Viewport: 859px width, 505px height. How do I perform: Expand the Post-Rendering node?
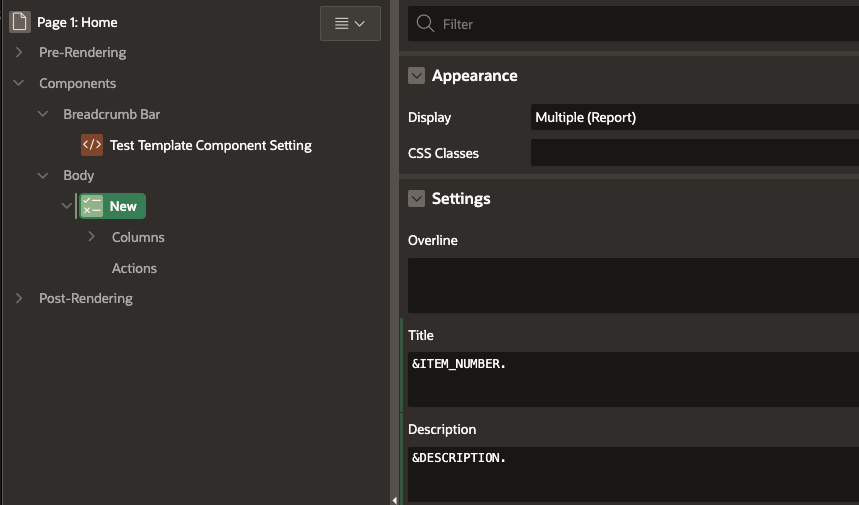[19, 298]
